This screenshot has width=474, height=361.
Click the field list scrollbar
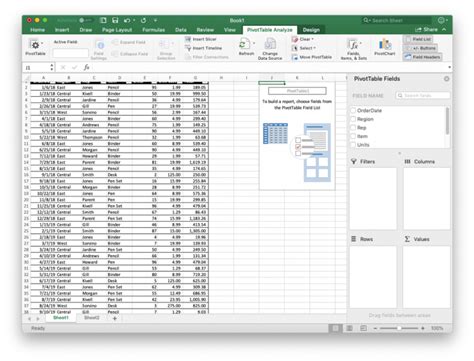447,121
